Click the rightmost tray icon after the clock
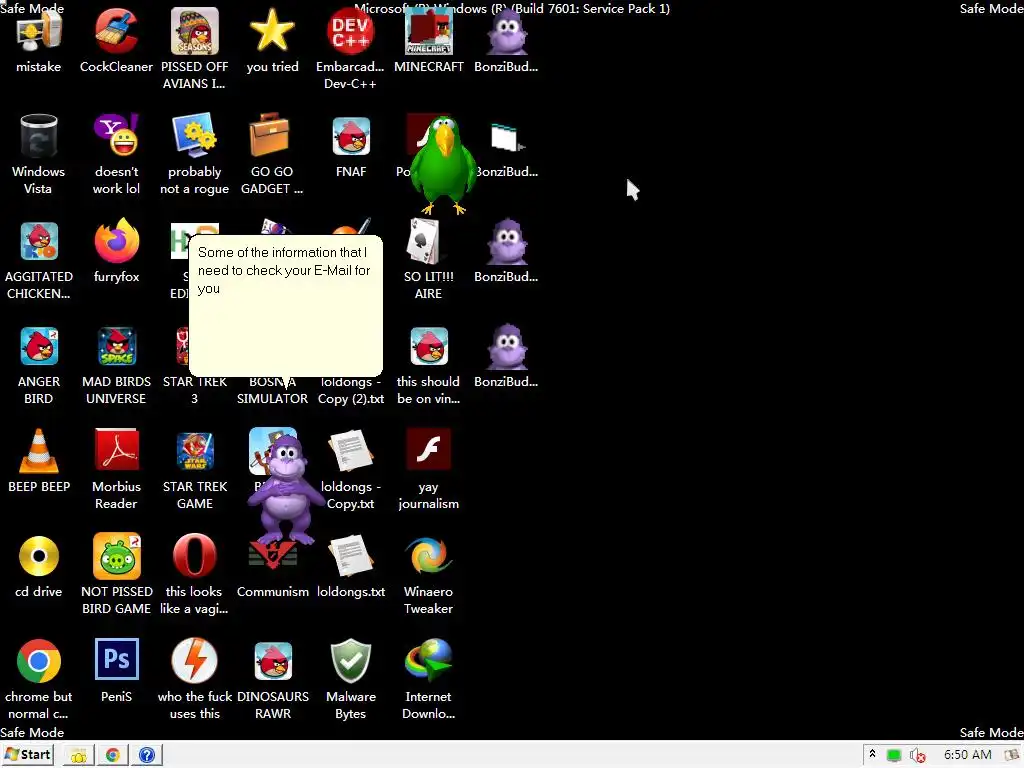 pos(1012,755)
